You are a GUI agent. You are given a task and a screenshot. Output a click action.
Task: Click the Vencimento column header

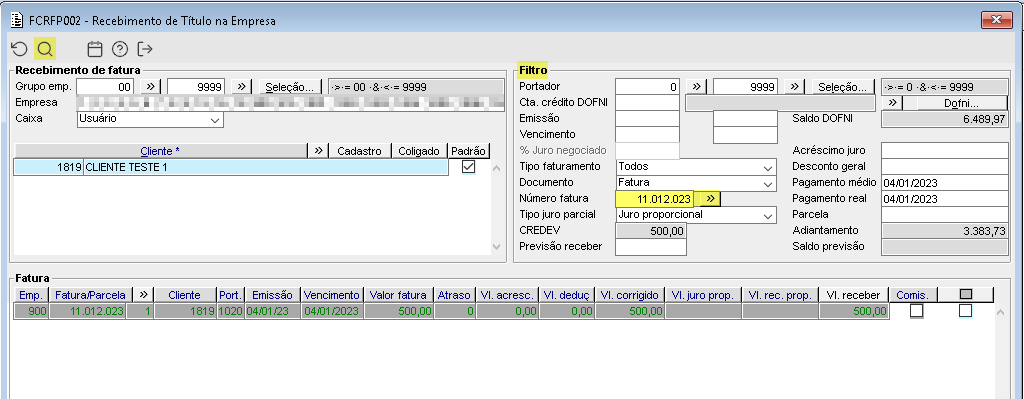pyautogui.click(x=331, y=295)
